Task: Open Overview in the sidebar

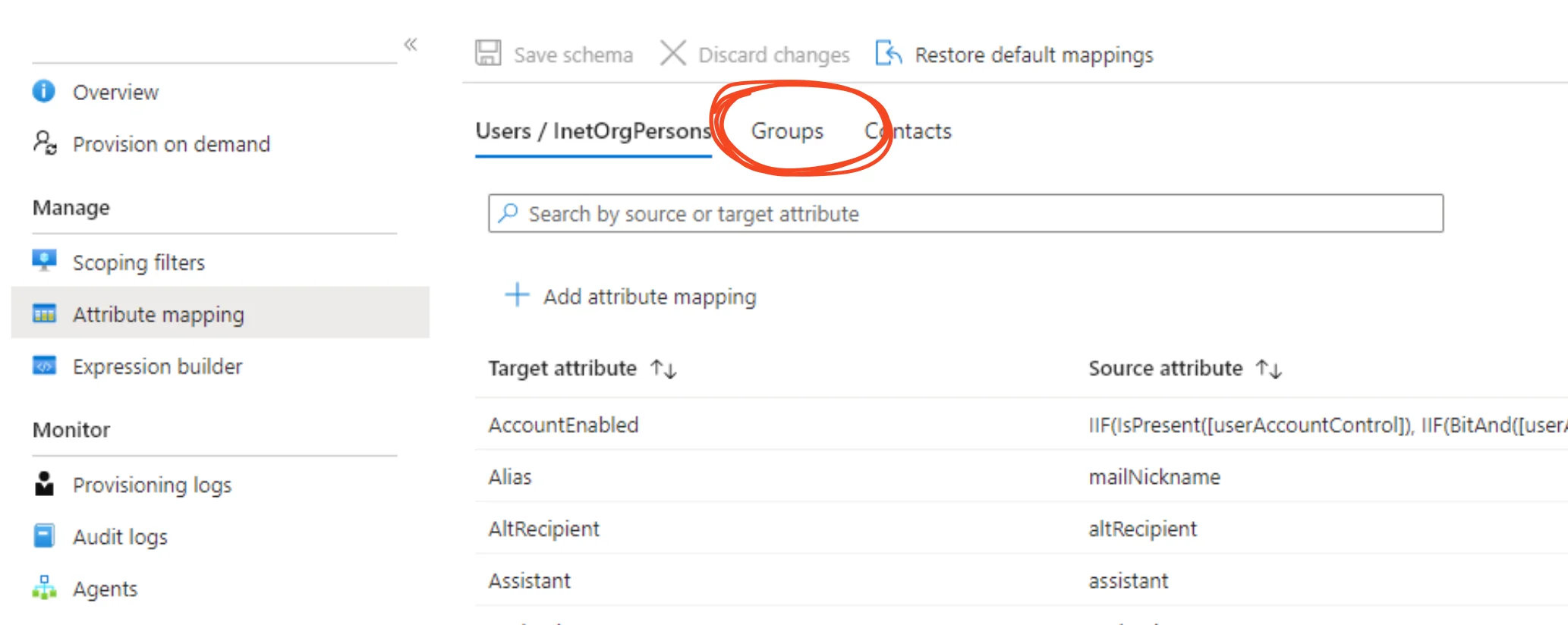Action: (x=115, y=92)
